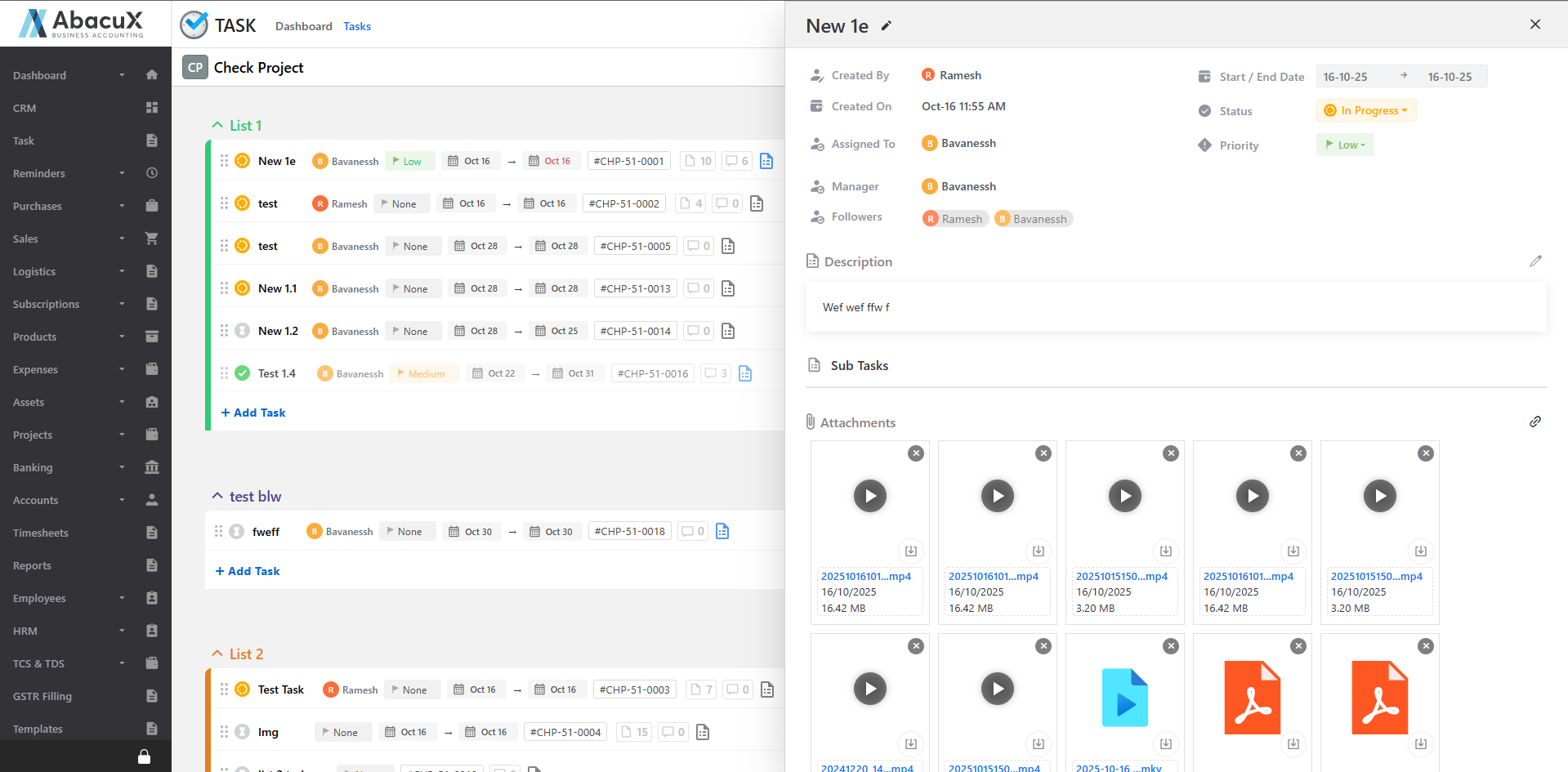Toggle completed checkmark on Test 1.4
Image resolution: width=1568 pixels, height=772 pixels.
click(x=243, y=373)
